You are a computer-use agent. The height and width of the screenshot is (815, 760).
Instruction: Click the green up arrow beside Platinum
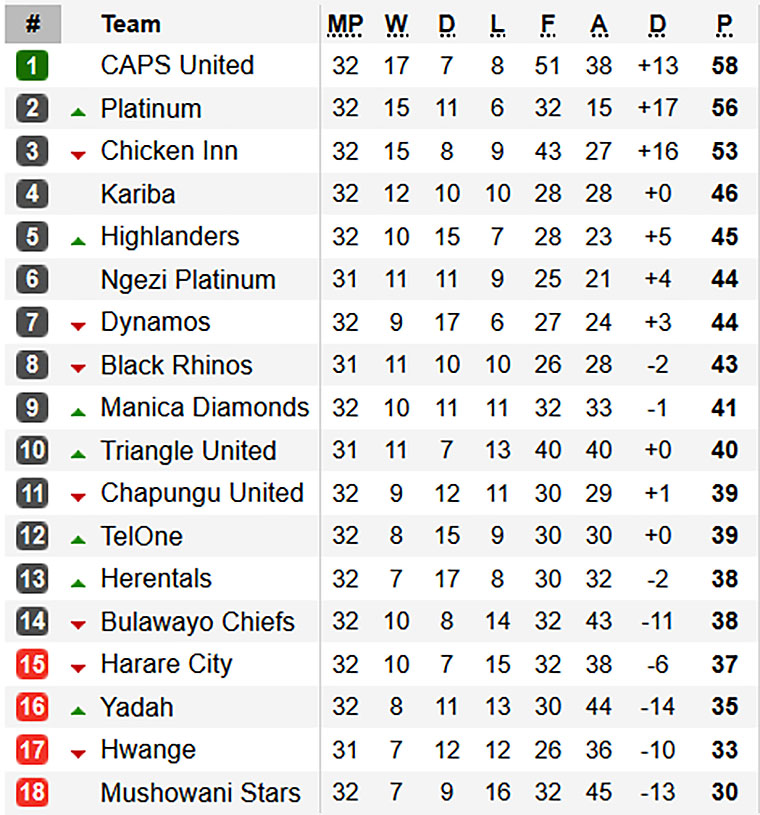pyautogui.click(x=78, y=112)
